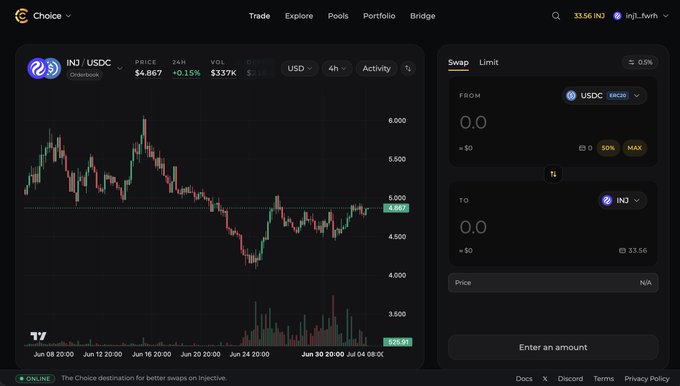Viewport: 680px width, 386px height.
Task: Click the ONLINE status indicator
Action: (35, 379)
